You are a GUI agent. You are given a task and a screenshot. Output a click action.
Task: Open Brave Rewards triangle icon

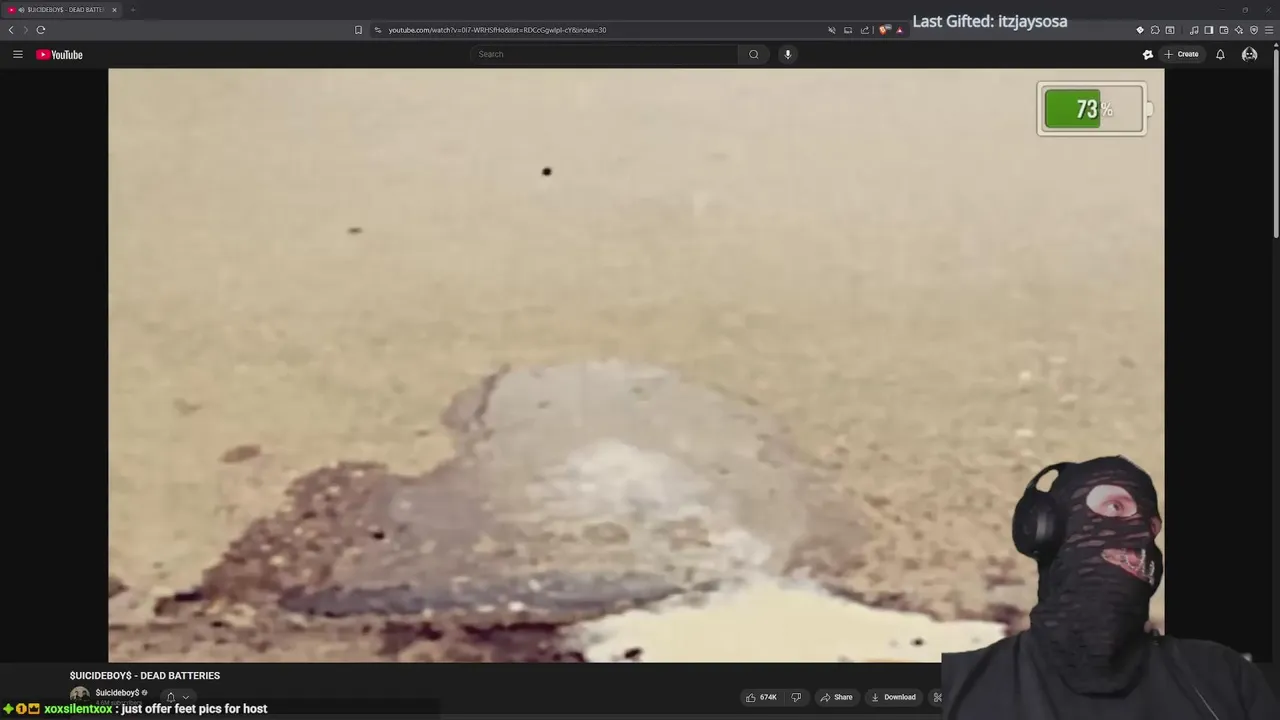point(899,30)
